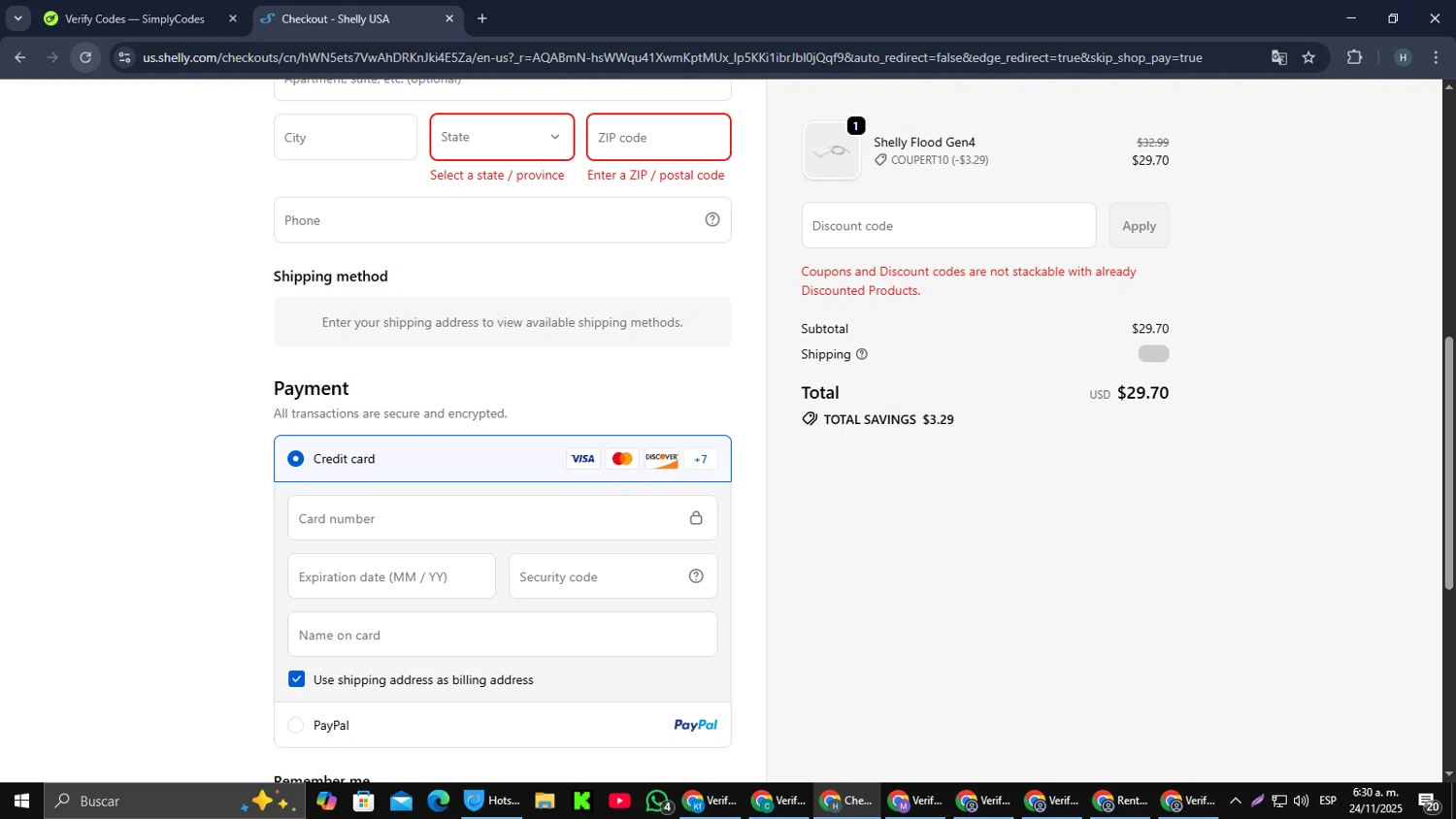Screen dimensions: 1456x819
Task: Open a new browser tab
Action: [482, 18]
